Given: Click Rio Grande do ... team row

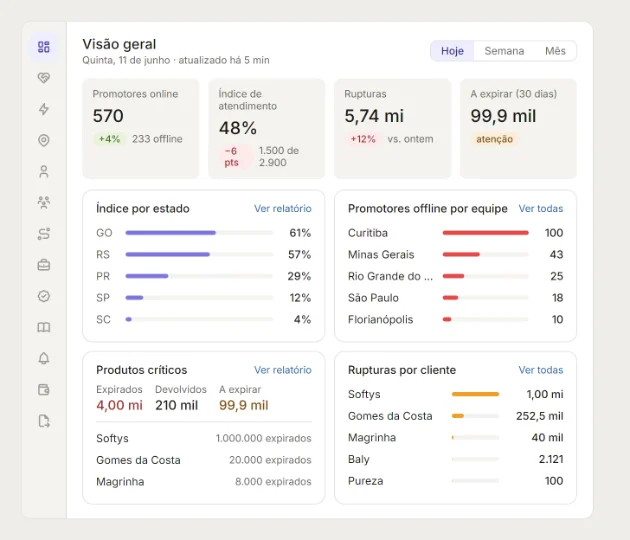Looking at the screenshot, I should [x=456, y=276].
